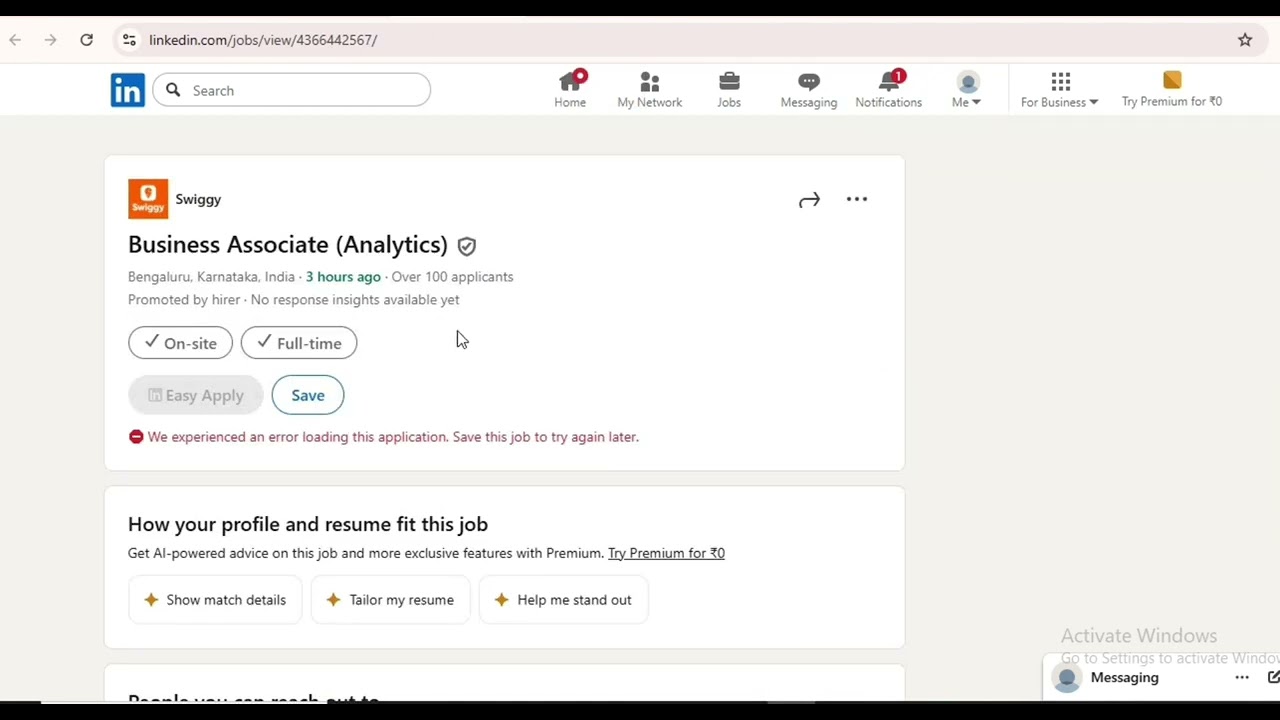This screenshot has height=720, width=1280.
Task: Click the verified shield badge icon
Action: tap(467, 246)
